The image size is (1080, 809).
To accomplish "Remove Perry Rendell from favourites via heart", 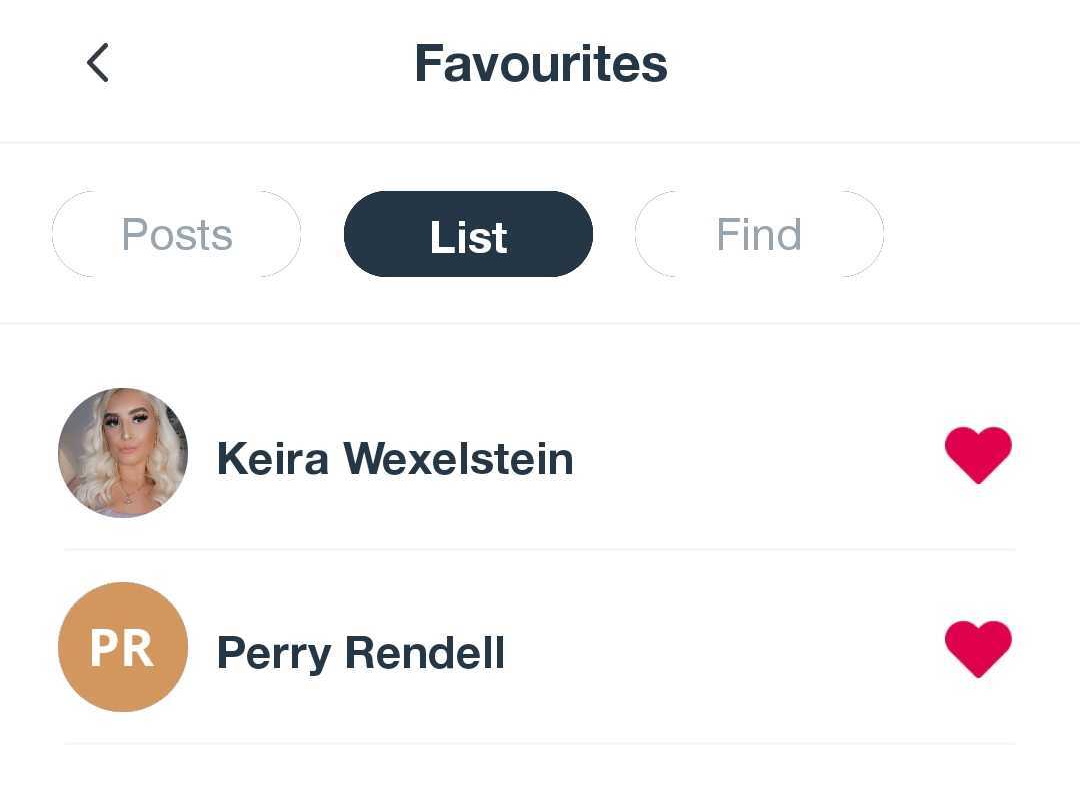I will click(978, 649).
